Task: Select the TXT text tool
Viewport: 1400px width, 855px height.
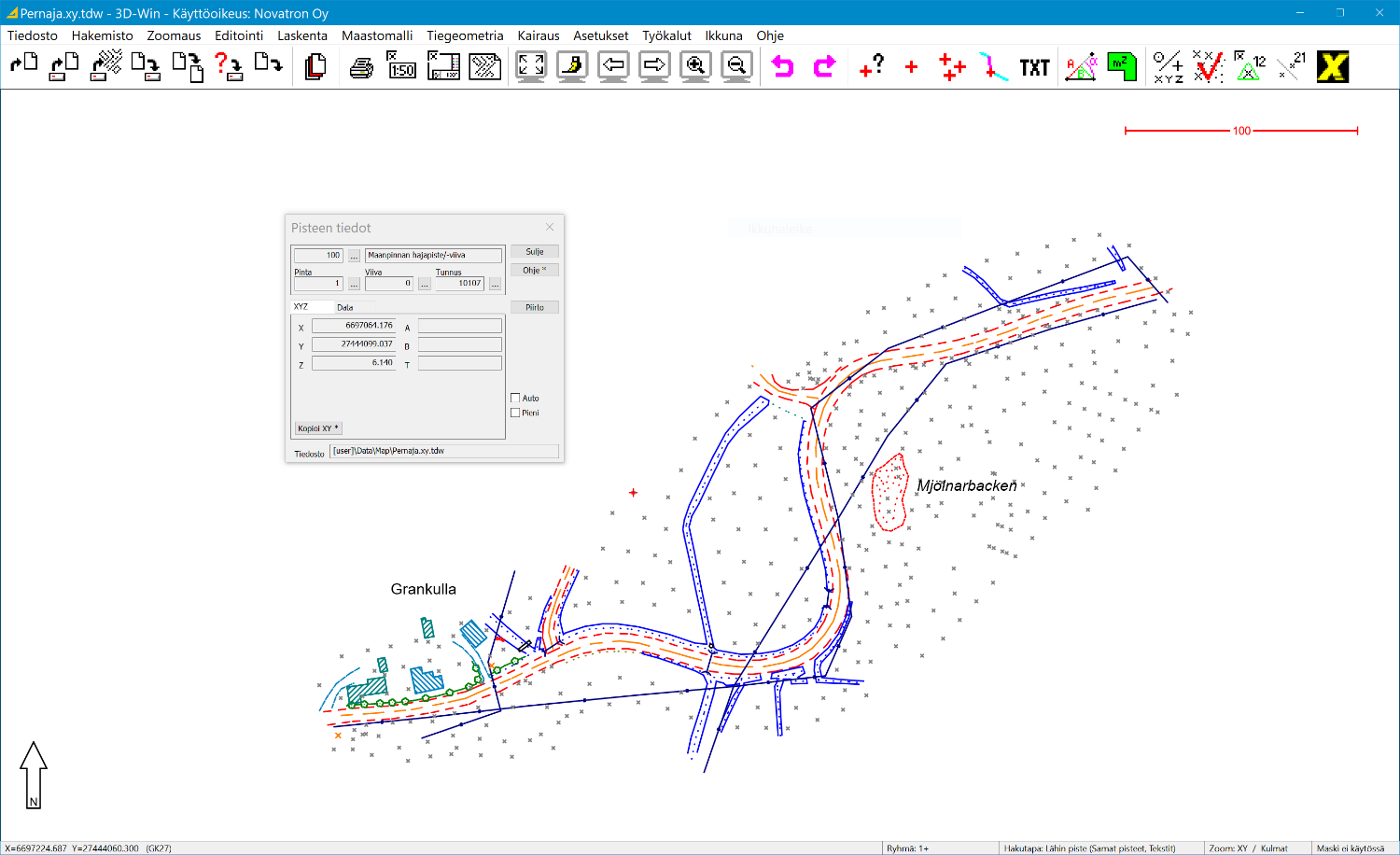Action: coord(1034,67)
